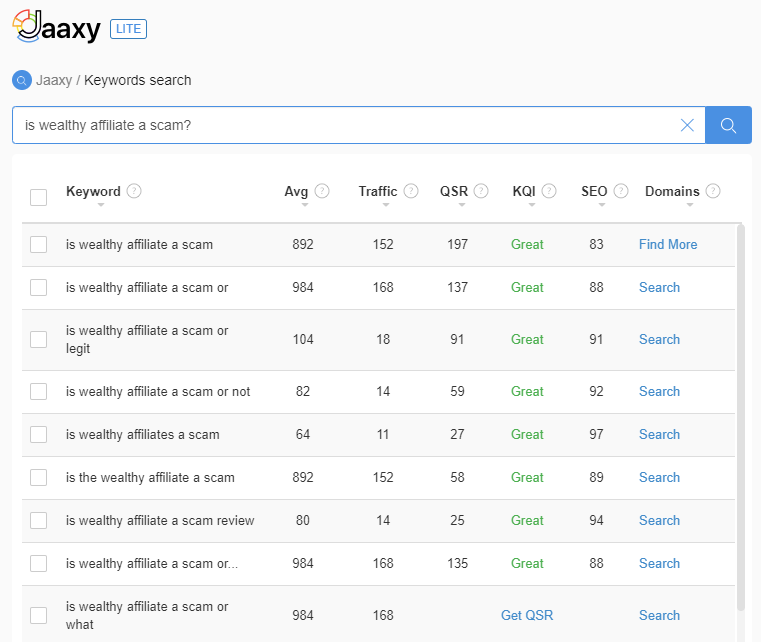The width and height of the screenshot is (761, 642).
Task: Click the Jaaxy logo
Action: tap(56, 26)
